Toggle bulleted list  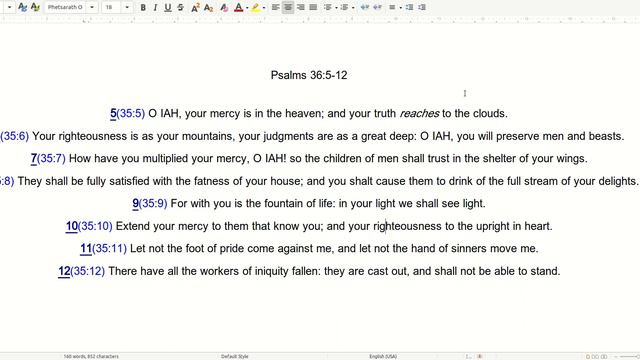click(x=327, y=7)
